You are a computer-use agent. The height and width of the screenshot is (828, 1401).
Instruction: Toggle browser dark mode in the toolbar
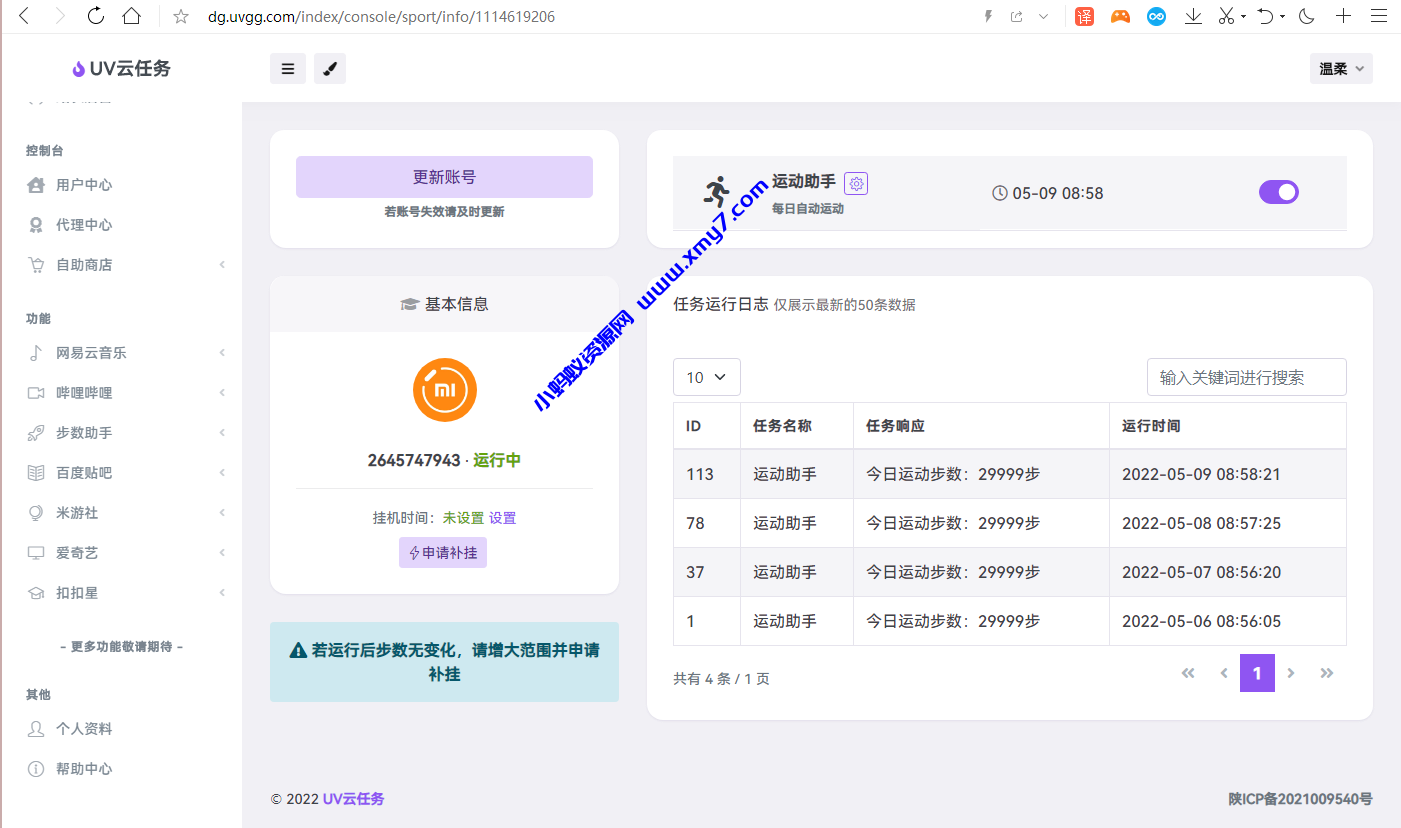(1306, 16)
